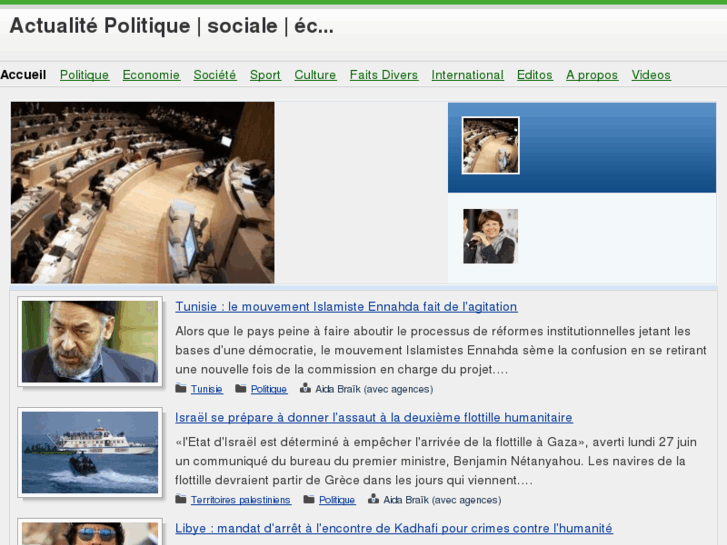The height and width of the screenshot is (545, 727).
Task: Open the Sport section
Action: [x=265, y=75]
